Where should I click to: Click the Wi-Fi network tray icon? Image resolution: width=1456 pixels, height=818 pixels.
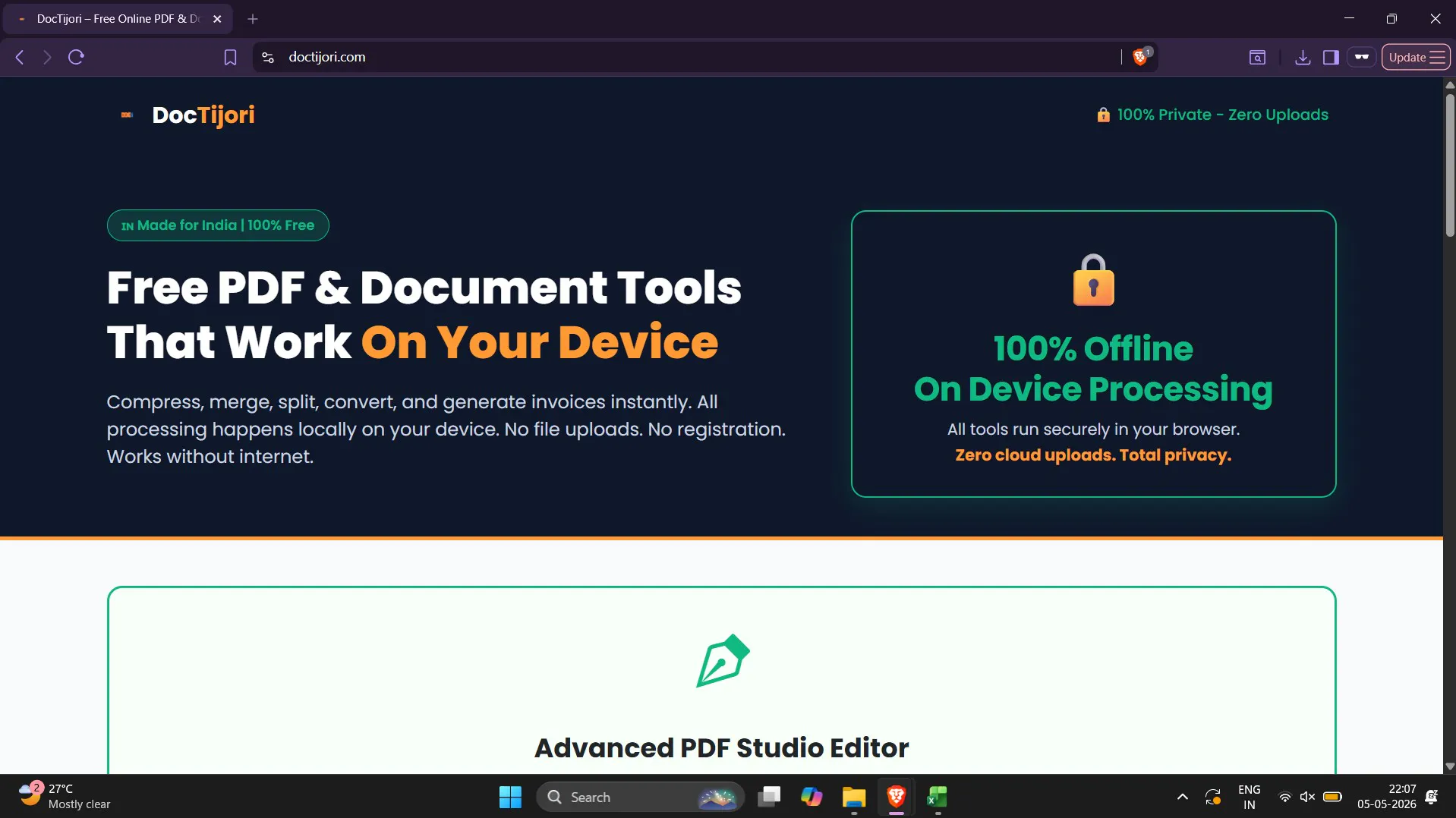pyautogui.click(x=1284, y=797)
